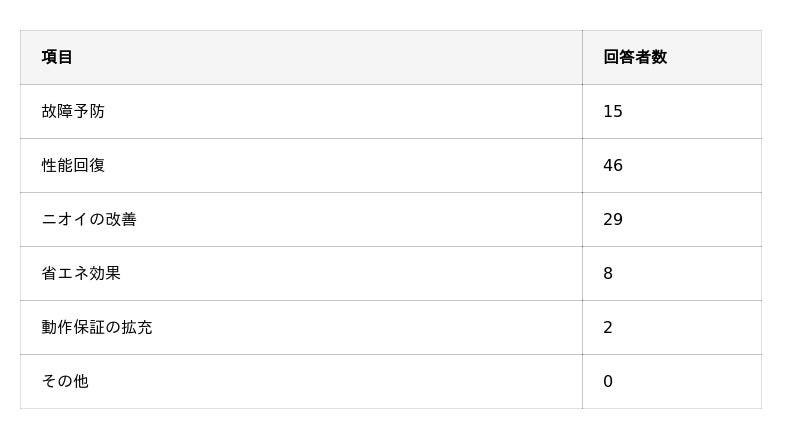Select the その他 cell
Image resolution: width=800 pixels, height=439 pixels.
coord(65,381)
